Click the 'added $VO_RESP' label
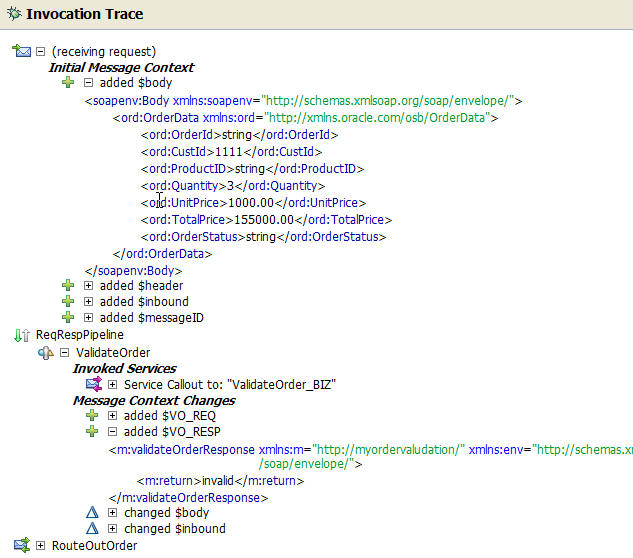The image size is (633, 558). 172,432
